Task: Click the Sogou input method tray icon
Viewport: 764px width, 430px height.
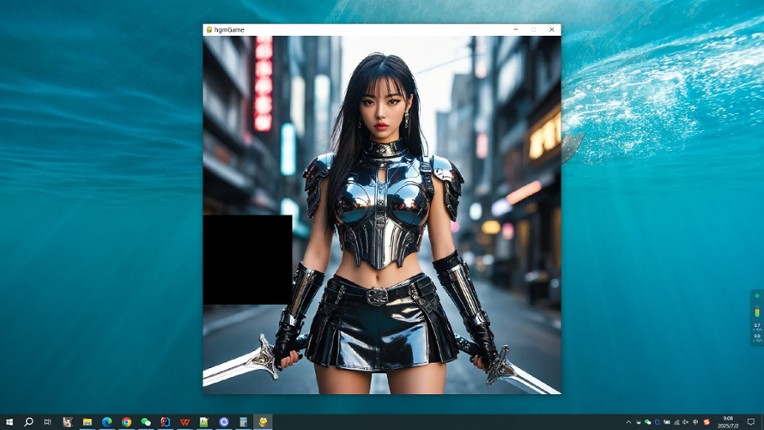Action: (x=707, y=422)
